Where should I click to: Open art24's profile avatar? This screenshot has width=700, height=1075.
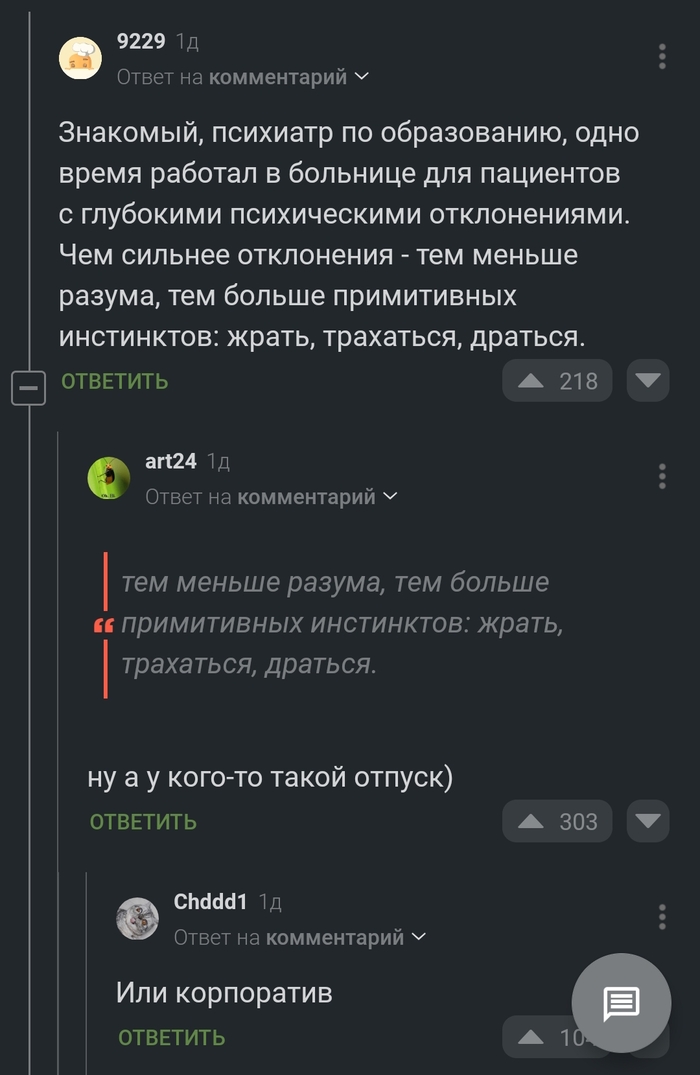(x=107, y=479)
